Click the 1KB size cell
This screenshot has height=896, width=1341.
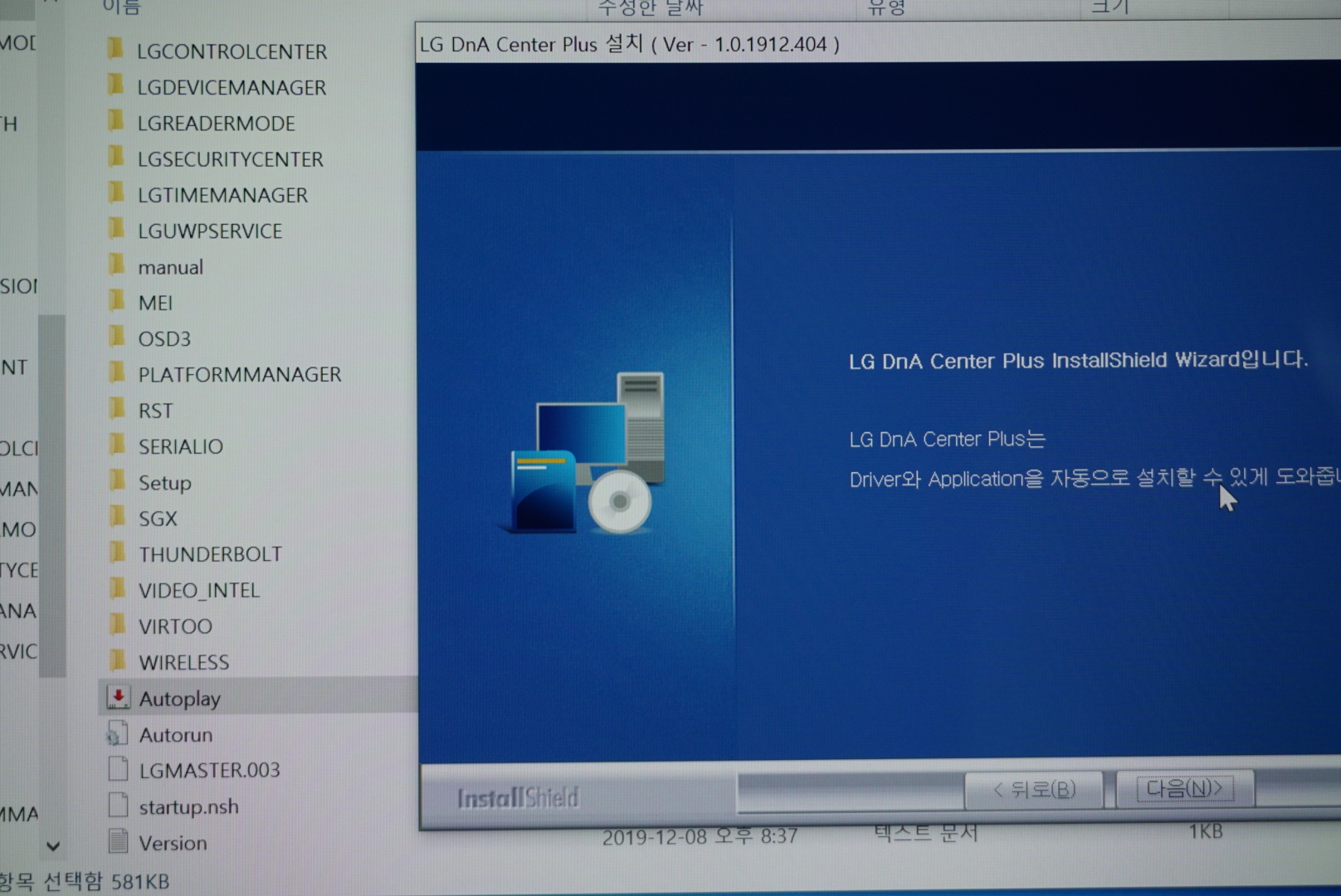tap(1204, 831)
